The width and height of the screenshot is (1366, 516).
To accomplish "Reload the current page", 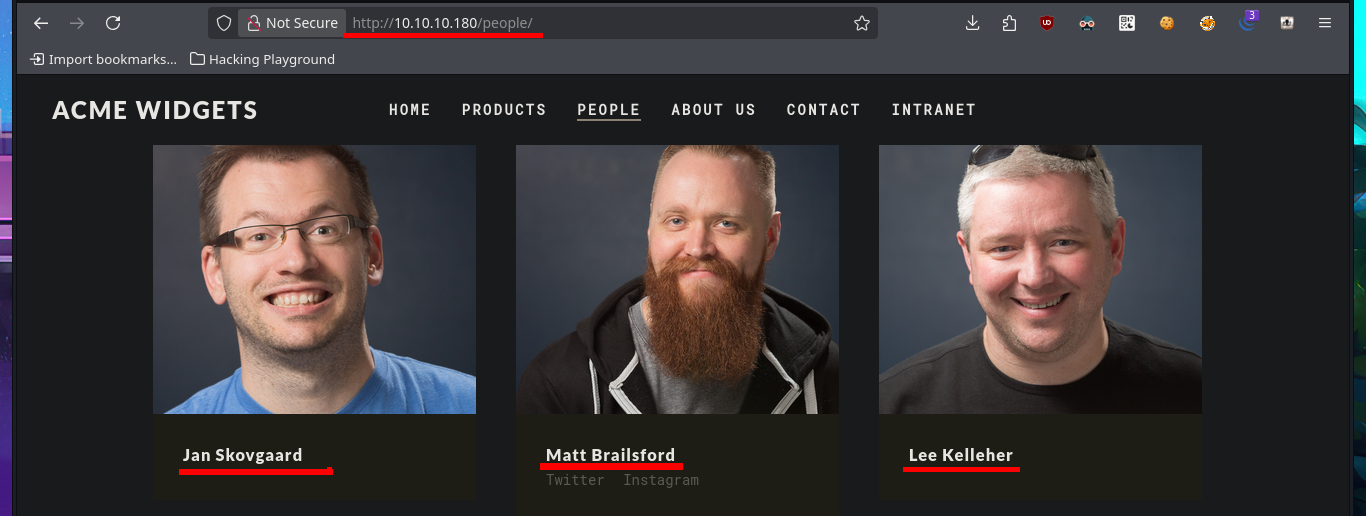I will point(113,23).
